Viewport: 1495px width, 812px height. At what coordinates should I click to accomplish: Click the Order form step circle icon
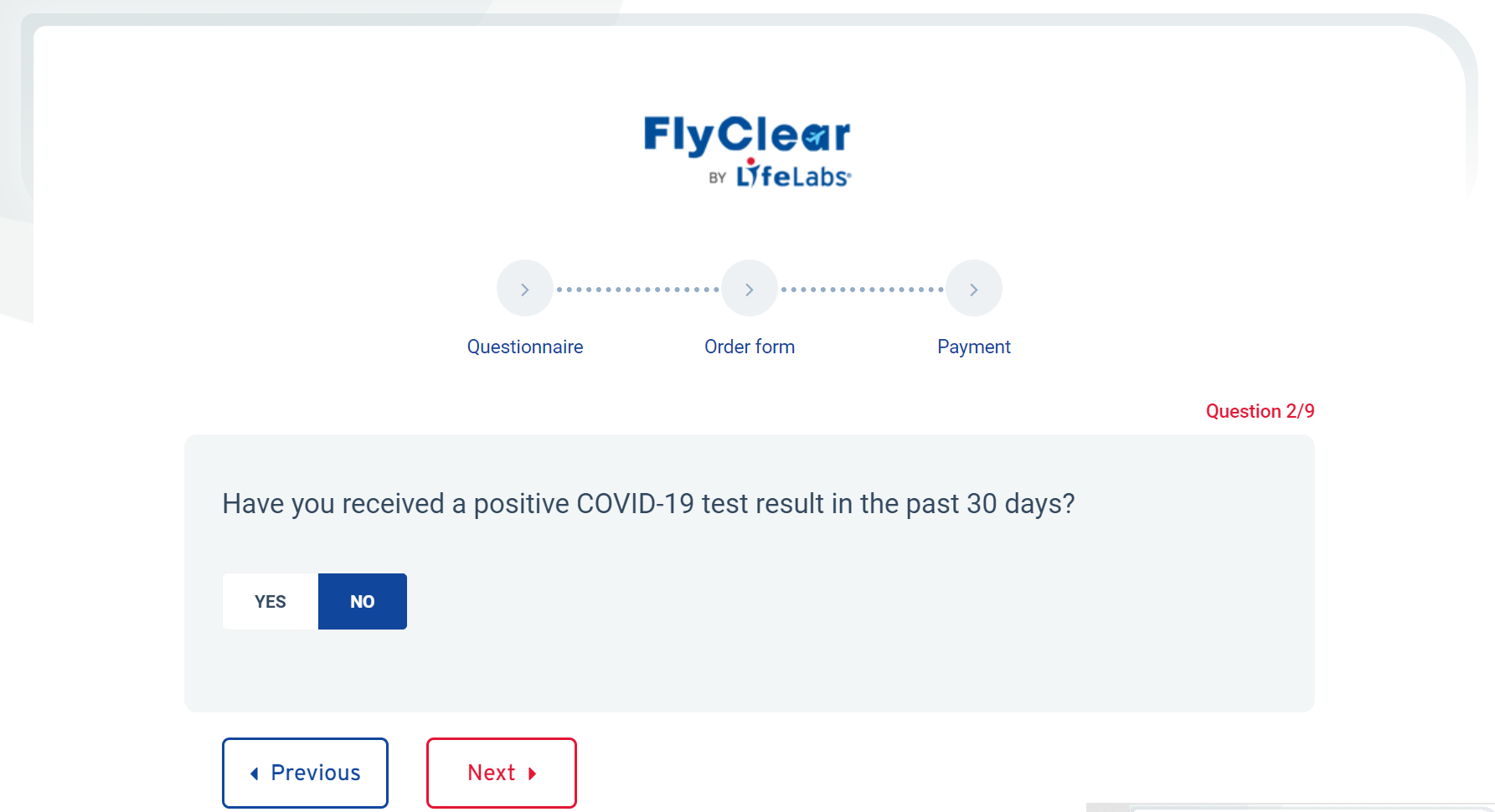coord(750,289)
